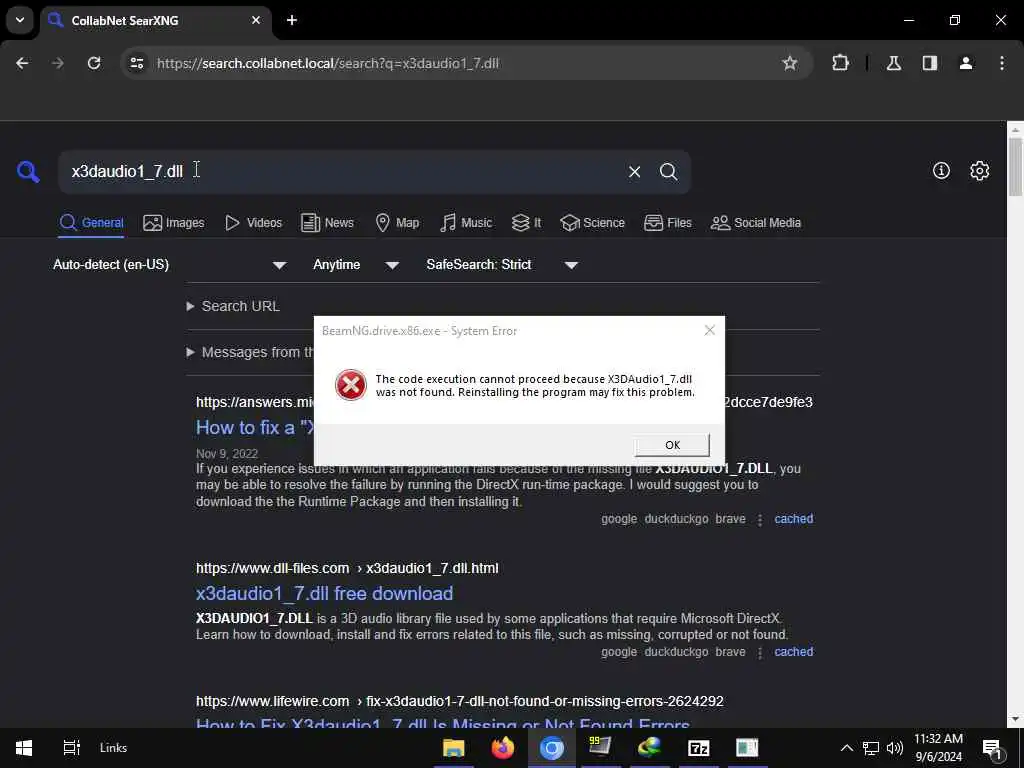
Task: Open the News tab
Action: click(327, 223)
